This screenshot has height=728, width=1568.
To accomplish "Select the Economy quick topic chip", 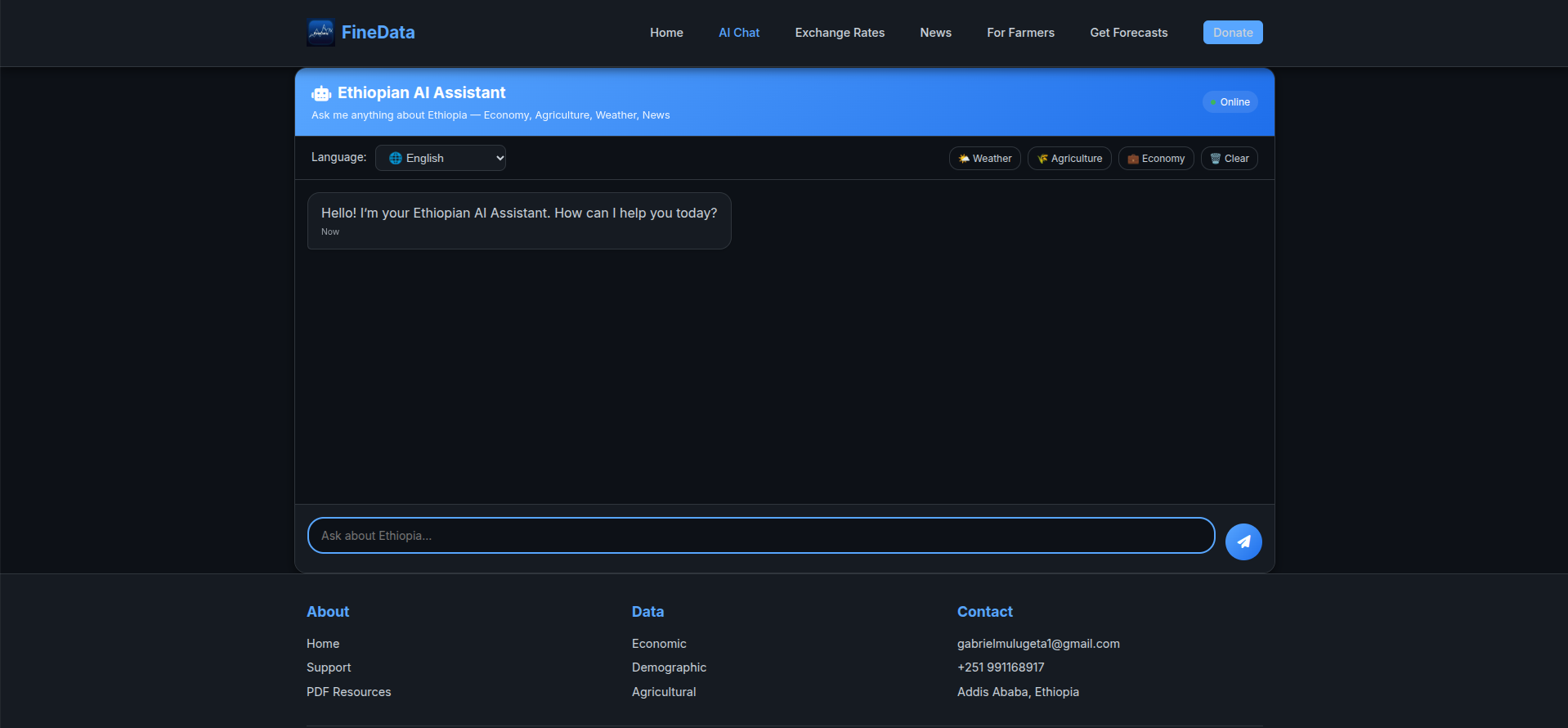I will 1156,159.
